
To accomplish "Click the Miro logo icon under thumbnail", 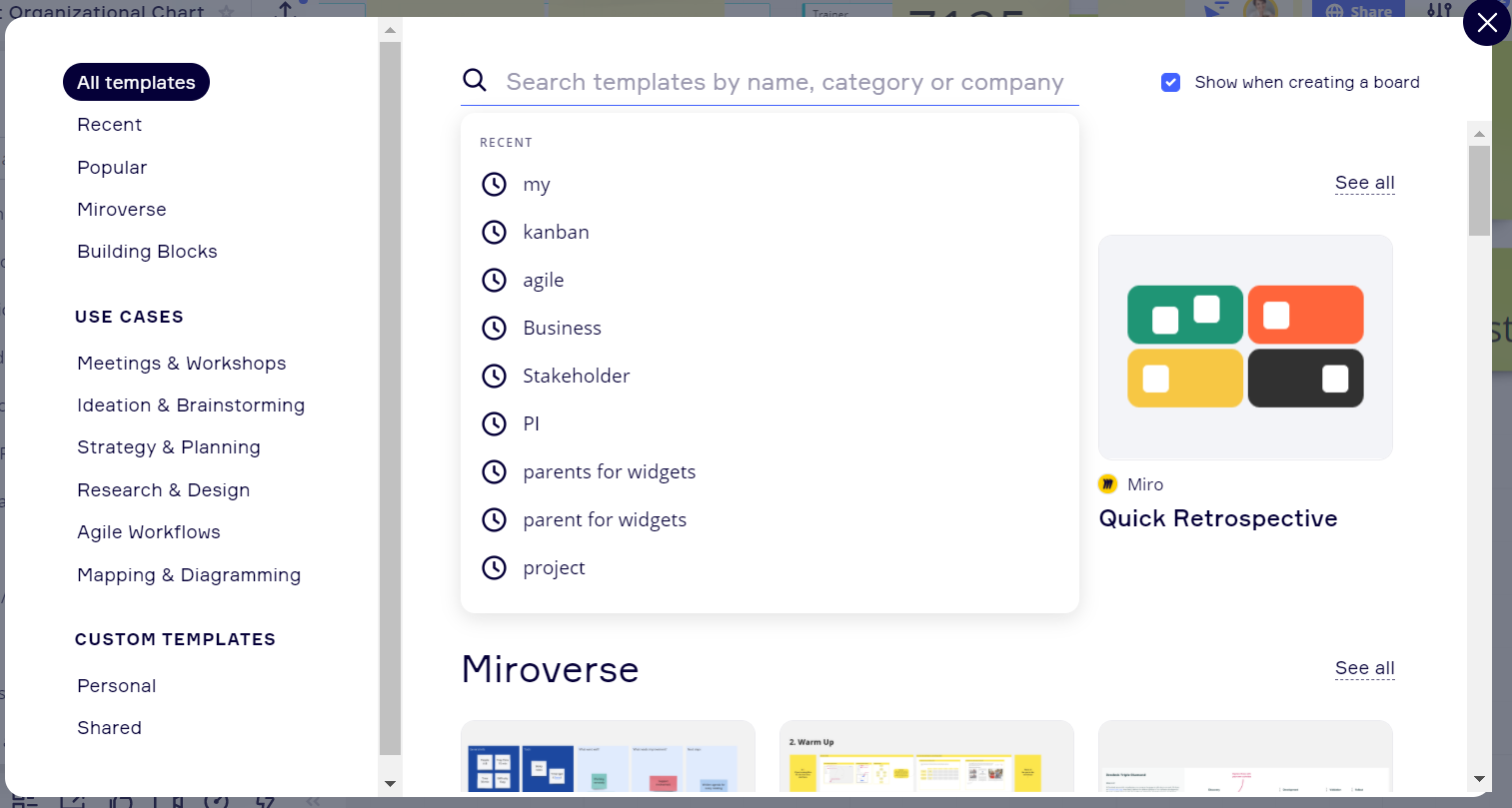I will click(1107, 484).
